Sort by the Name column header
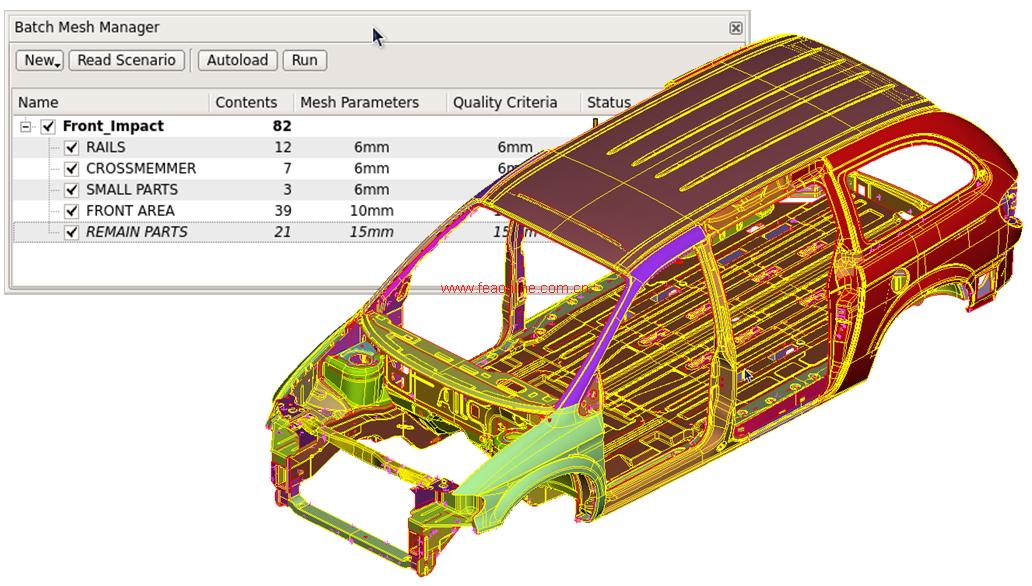This screenshot has width=1032, height=586. [38, 102]
